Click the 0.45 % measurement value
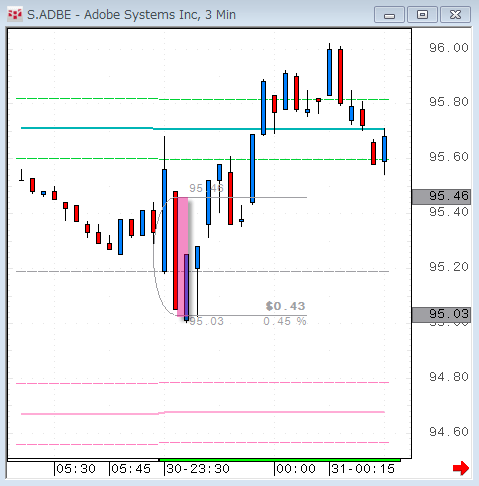The image size is (479, 486). (x=285, y=321)
